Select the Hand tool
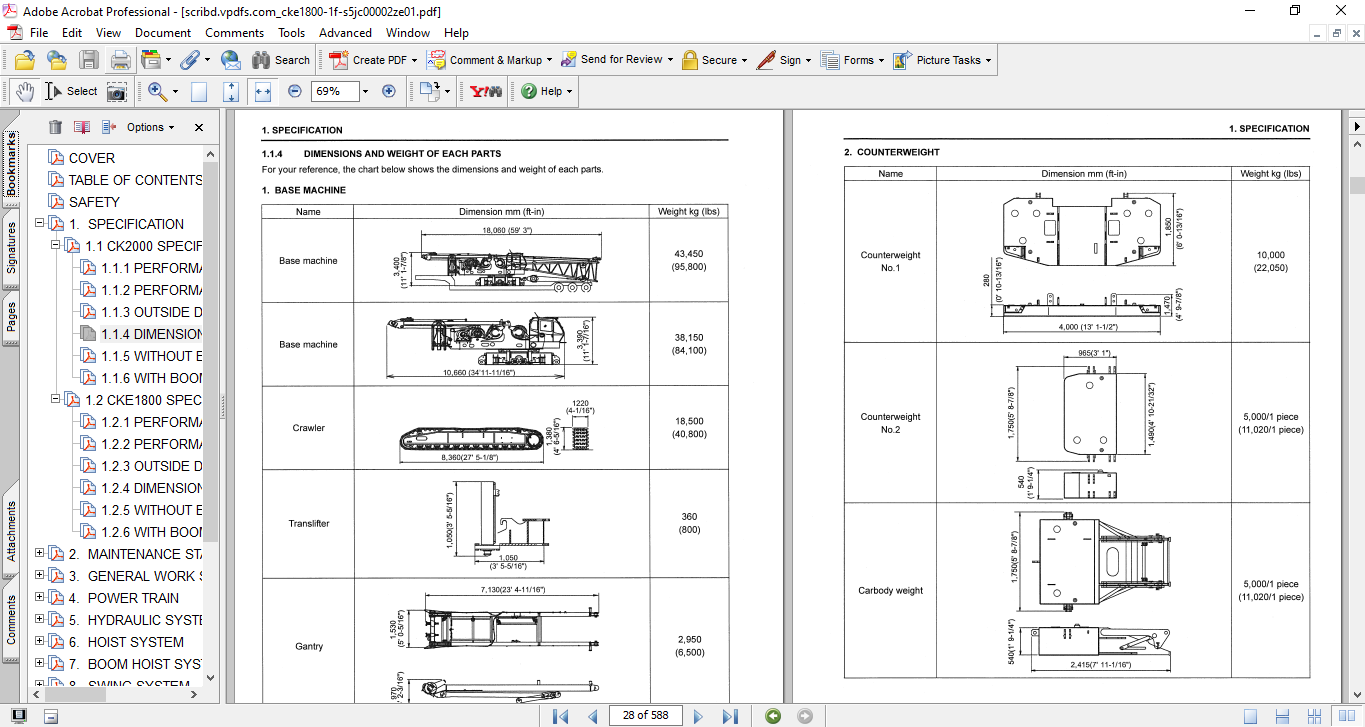 (24, 91)
